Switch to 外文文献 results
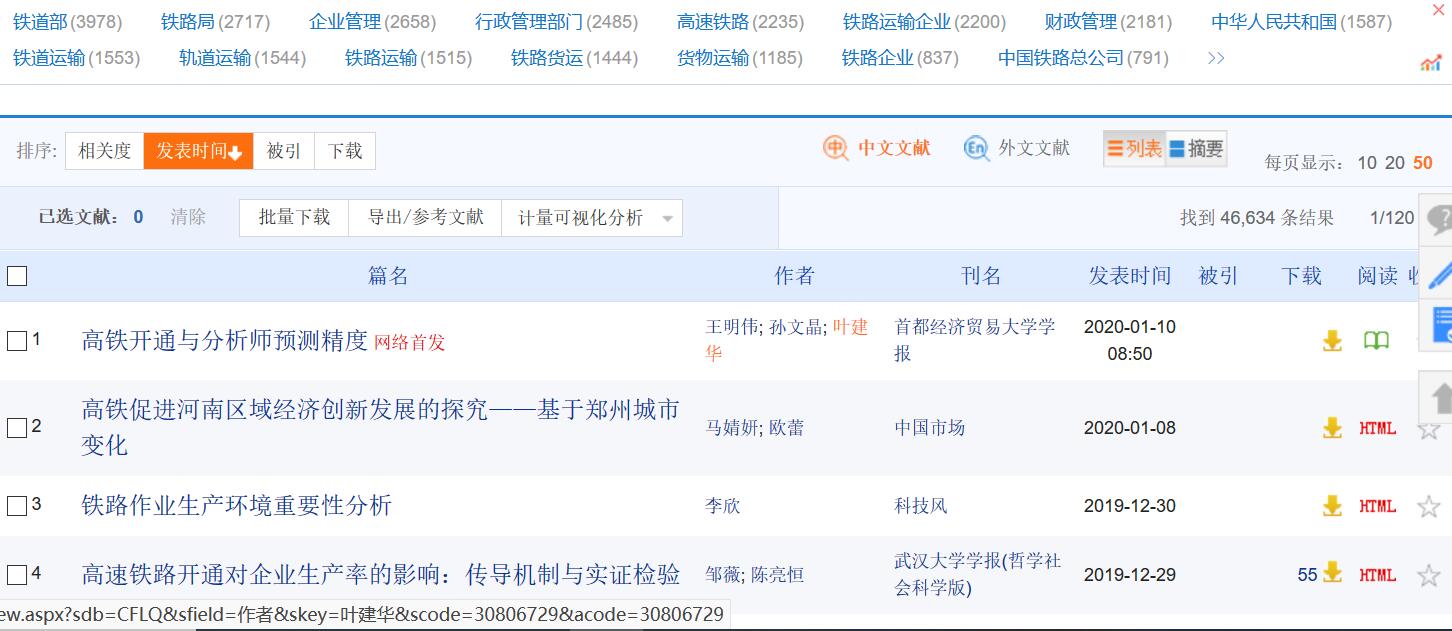1452x631 pixels. coord(1016,148)
